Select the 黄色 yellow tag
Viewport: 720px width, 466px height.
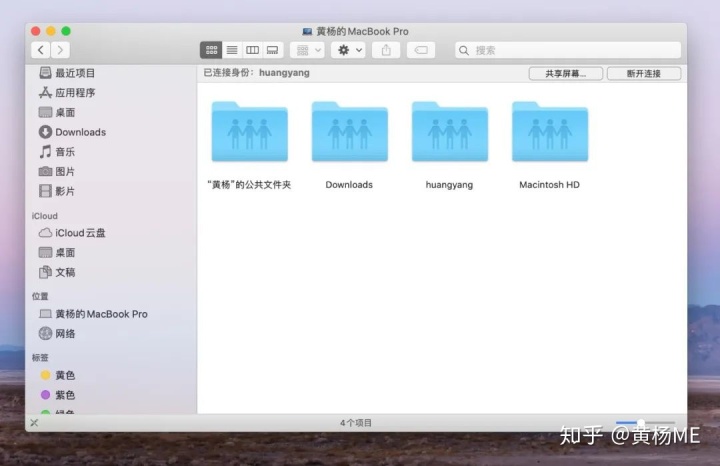pos(57,375)
